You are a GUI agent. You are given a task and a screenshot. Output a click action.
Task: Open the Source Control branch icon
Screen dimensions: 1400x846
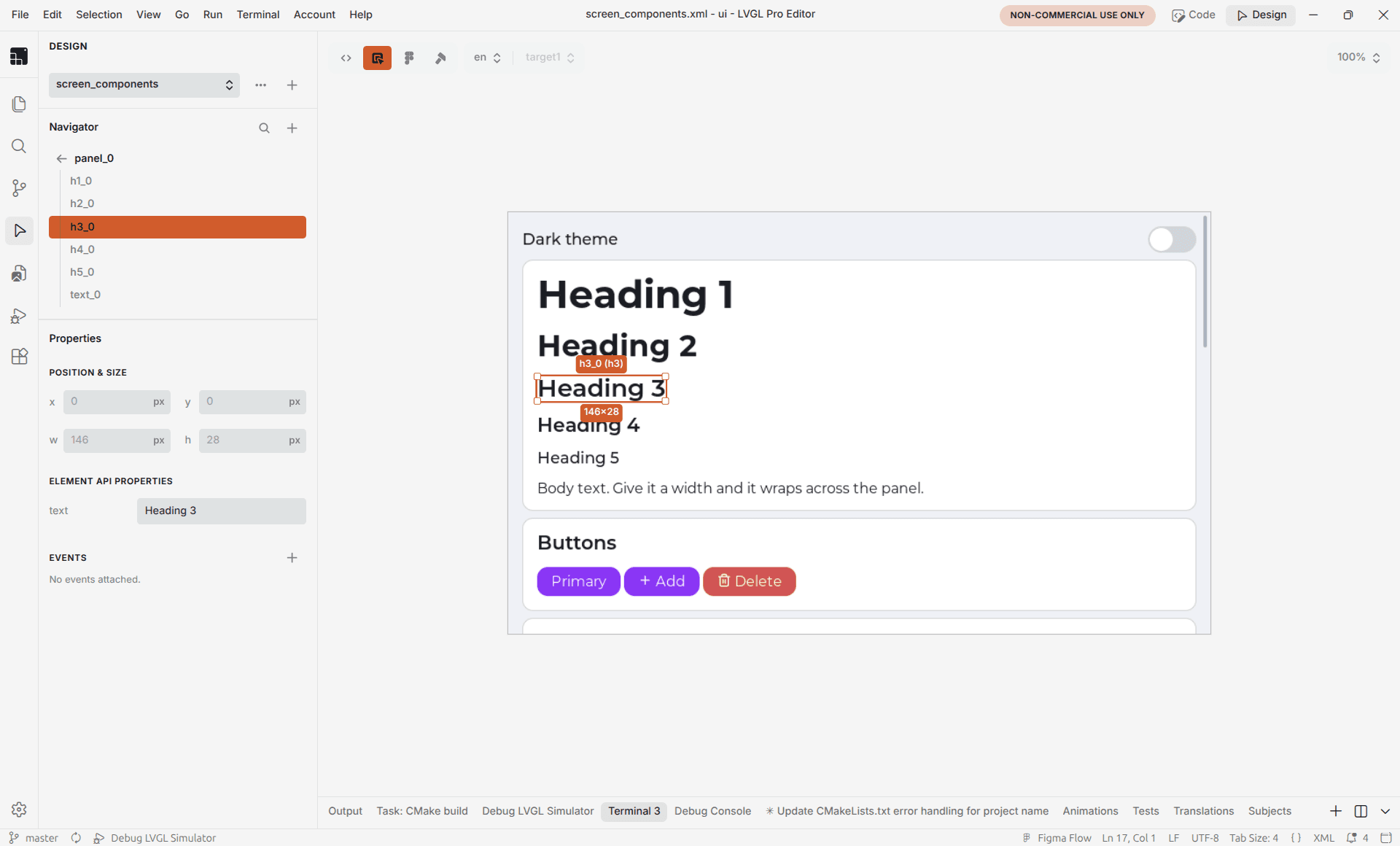click(x=19, y=188)
